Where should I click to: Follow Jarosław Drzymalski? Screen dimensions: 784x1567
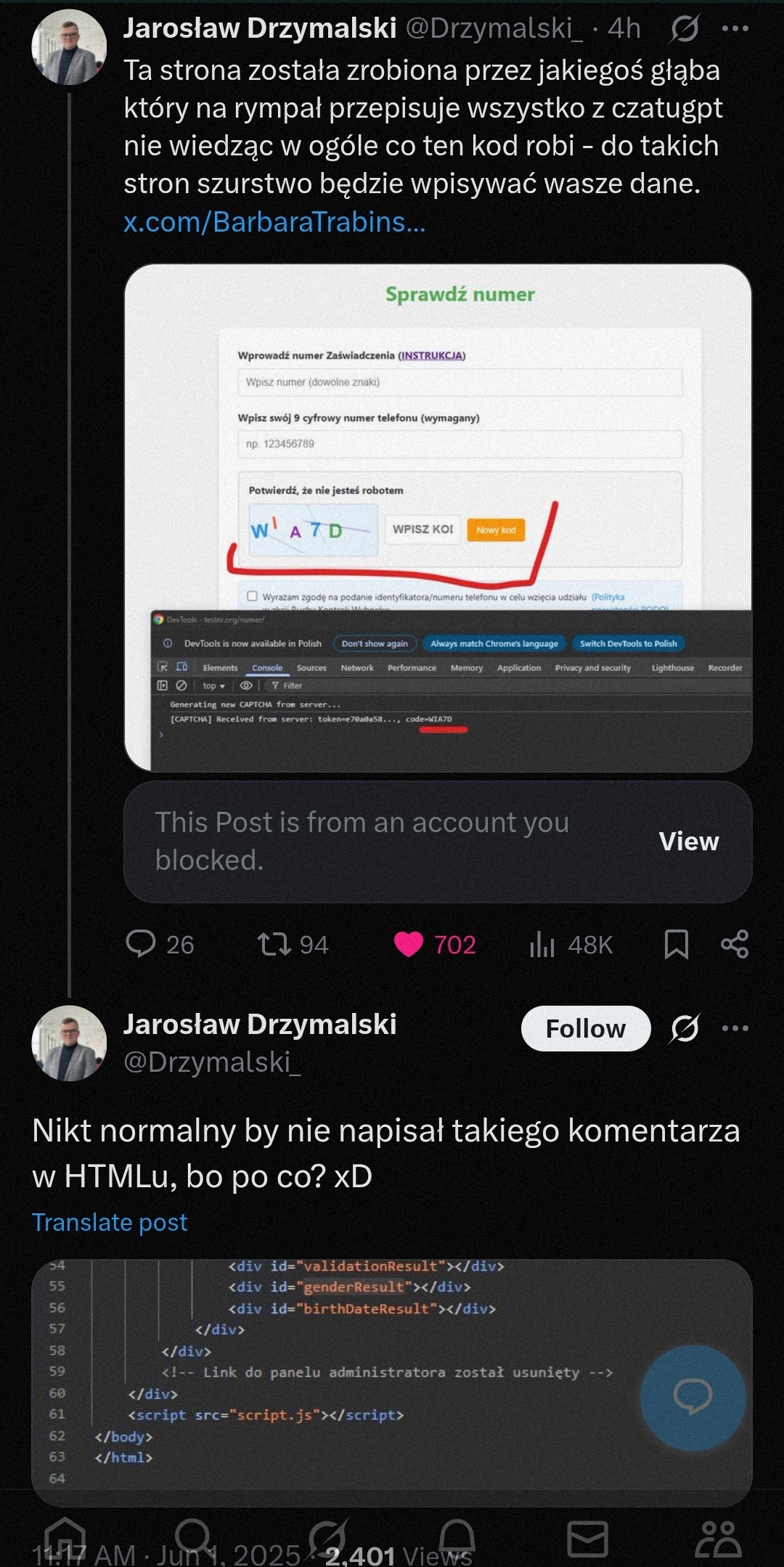point(585,1028)
